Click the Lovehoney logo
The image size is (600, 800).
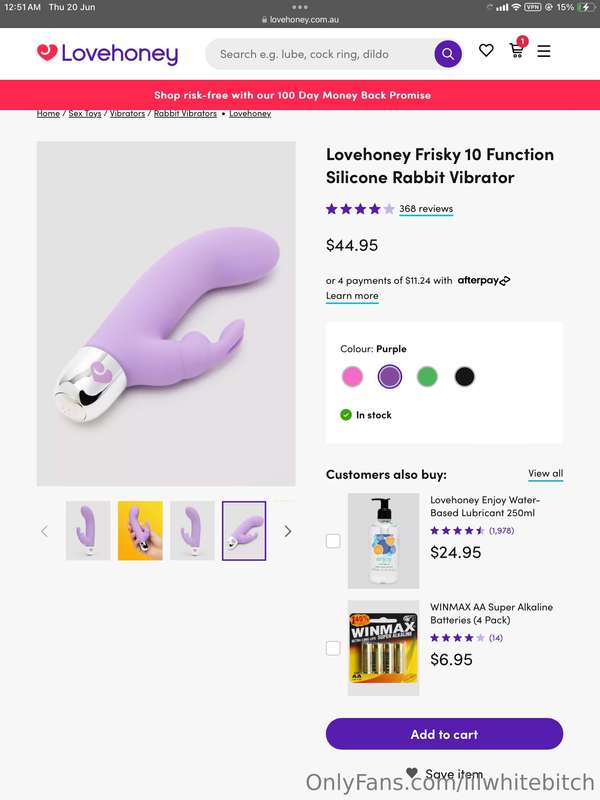pos(108,54)
